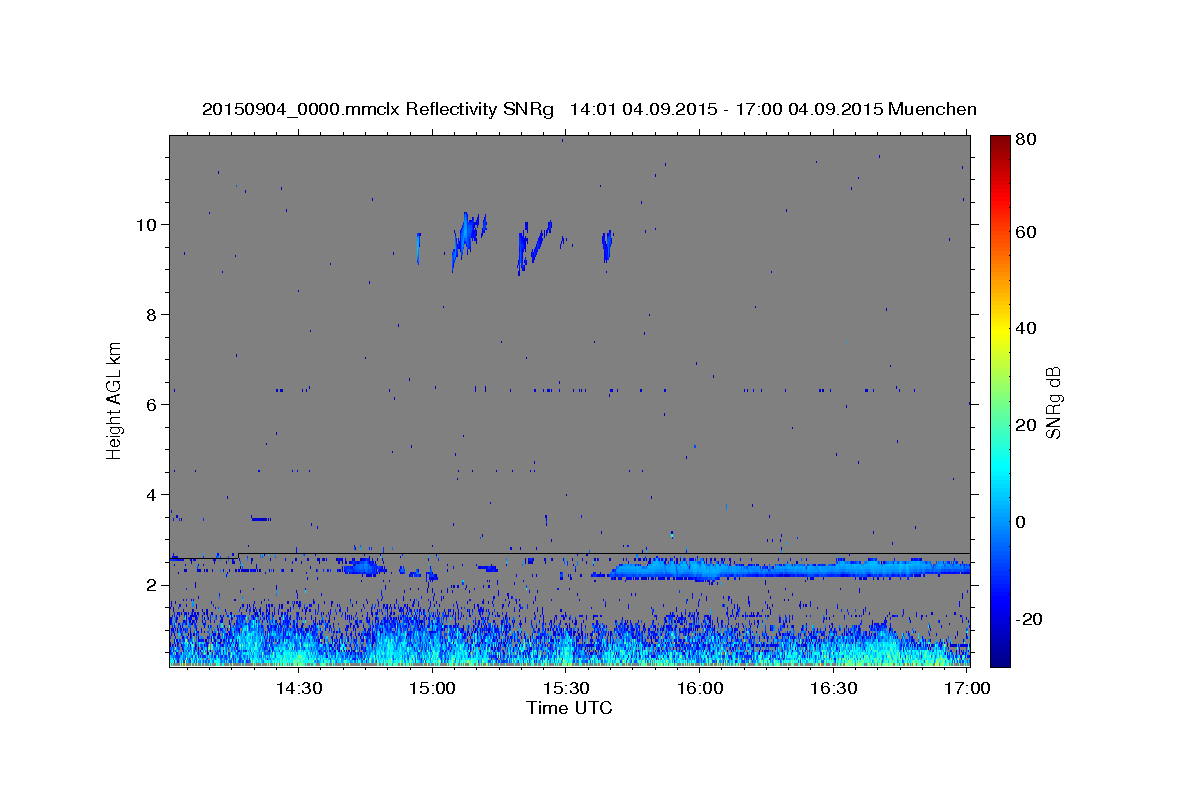Click the colorbar value 80
Image resolution: width=1200 pixels, height=800 pixels.
coord(1025,139)
